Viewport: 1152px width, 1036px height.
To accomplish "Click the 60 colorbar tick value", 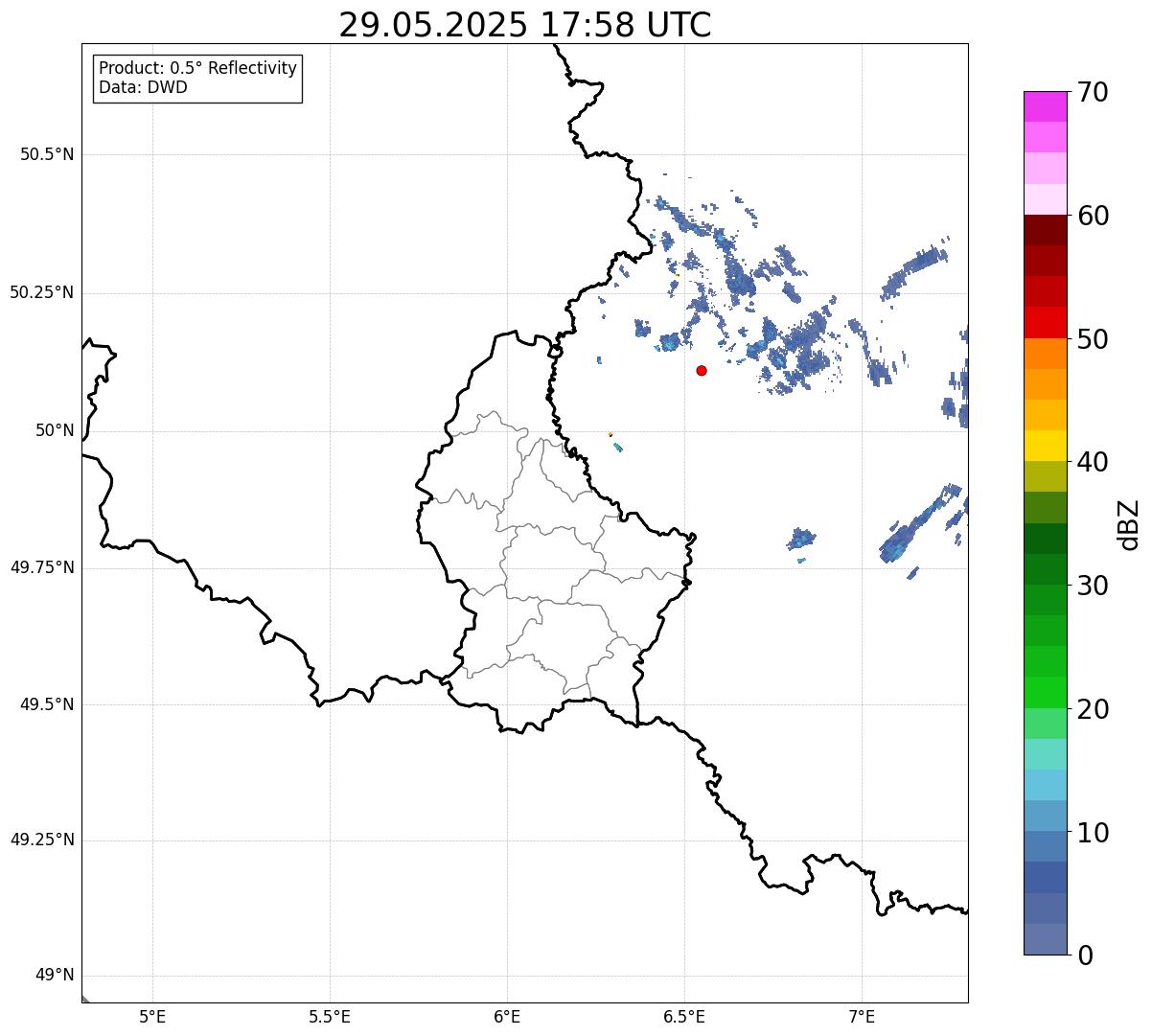I will click(1093, 216).
